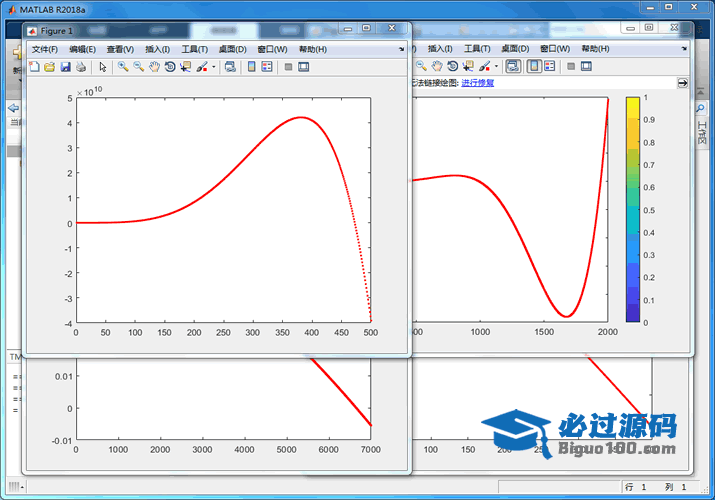Open 插入(I) menu in Figure 1
The height and width of the screenshot is (500, 715).
click(158, 49)
